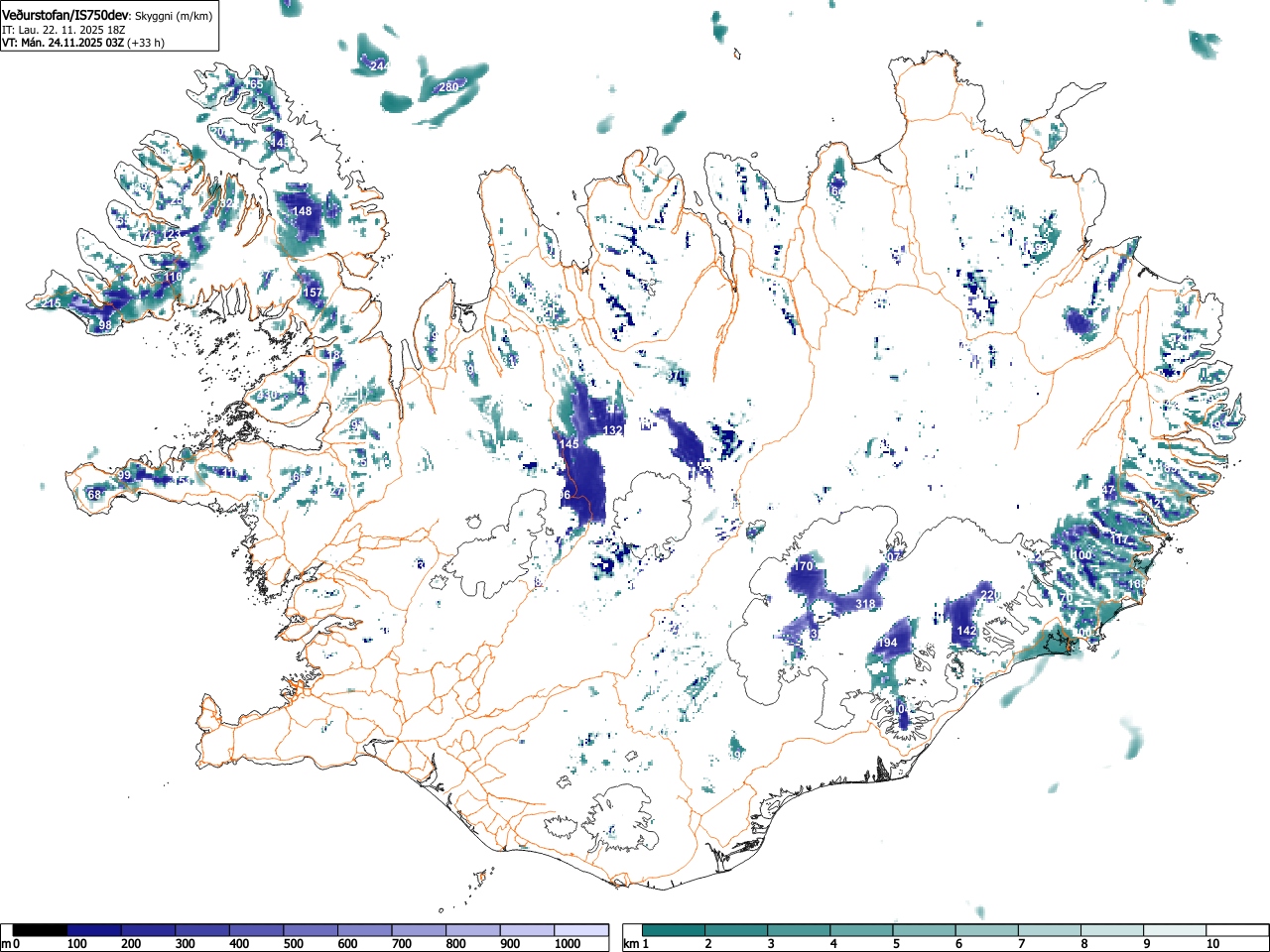
Task: Click the 8 label on the km legend
Action: point(1083,944)
